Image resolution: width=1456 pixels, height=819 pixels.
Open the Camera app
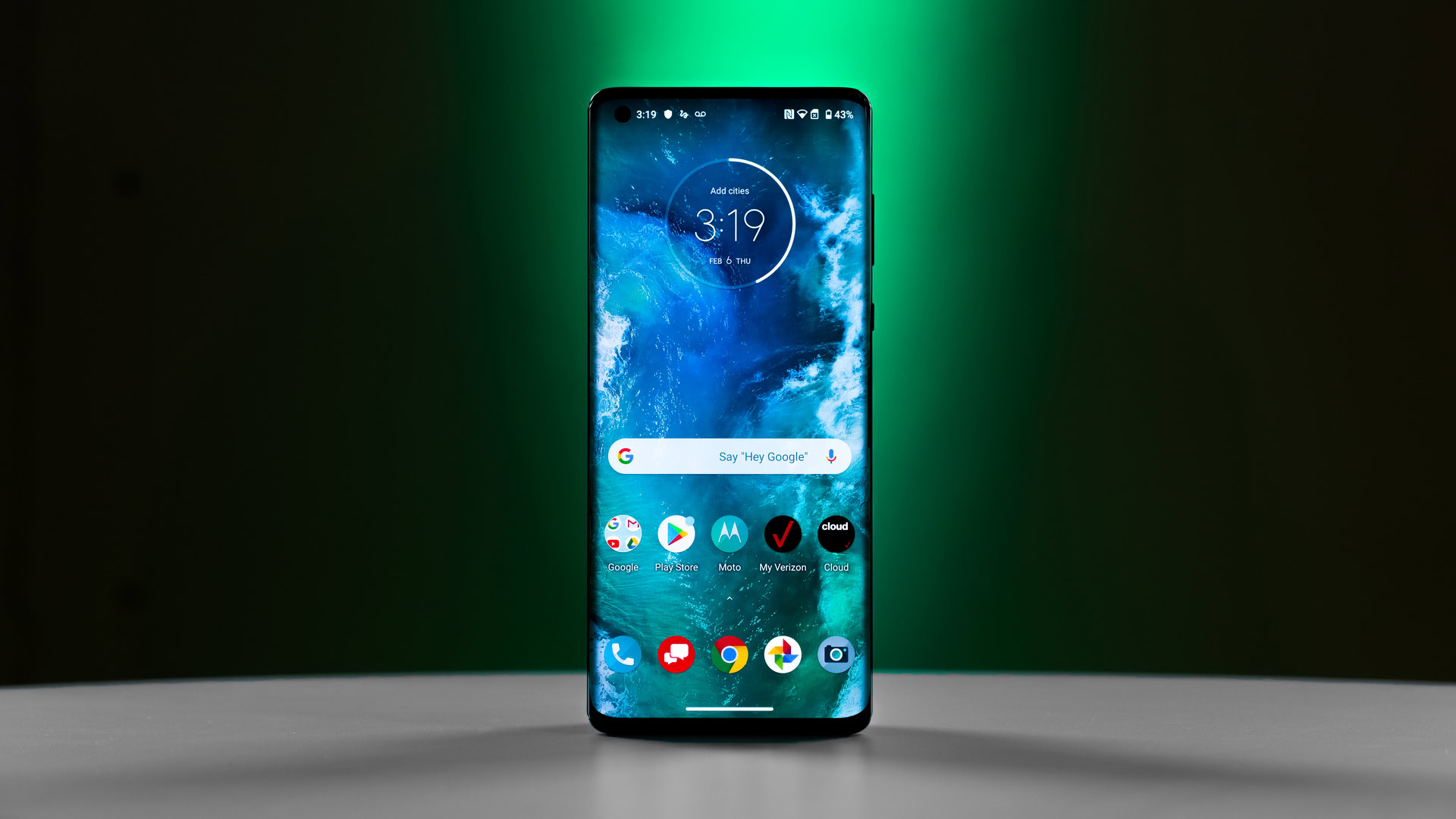click(836, 654)
